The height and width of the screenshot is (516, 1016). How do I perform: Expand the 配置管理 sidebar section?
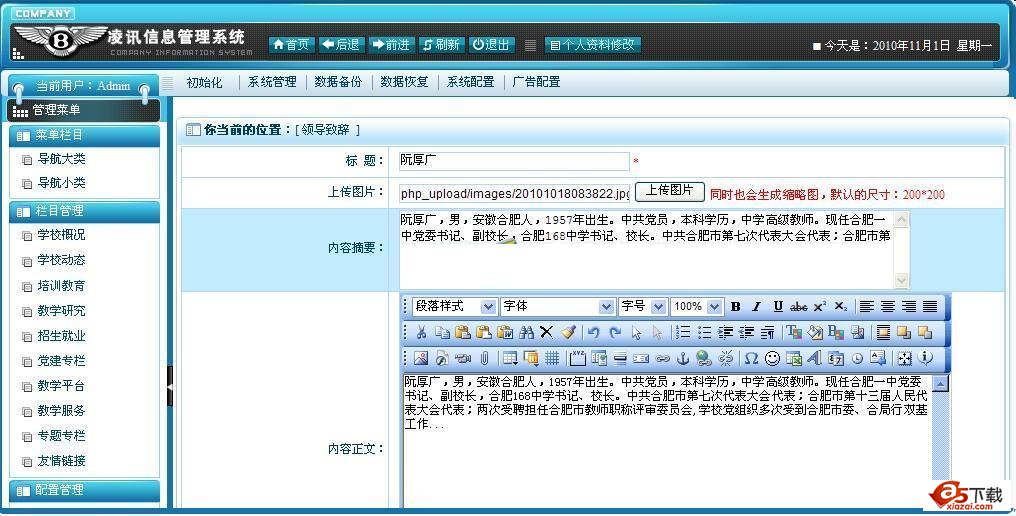click(84, 491)
